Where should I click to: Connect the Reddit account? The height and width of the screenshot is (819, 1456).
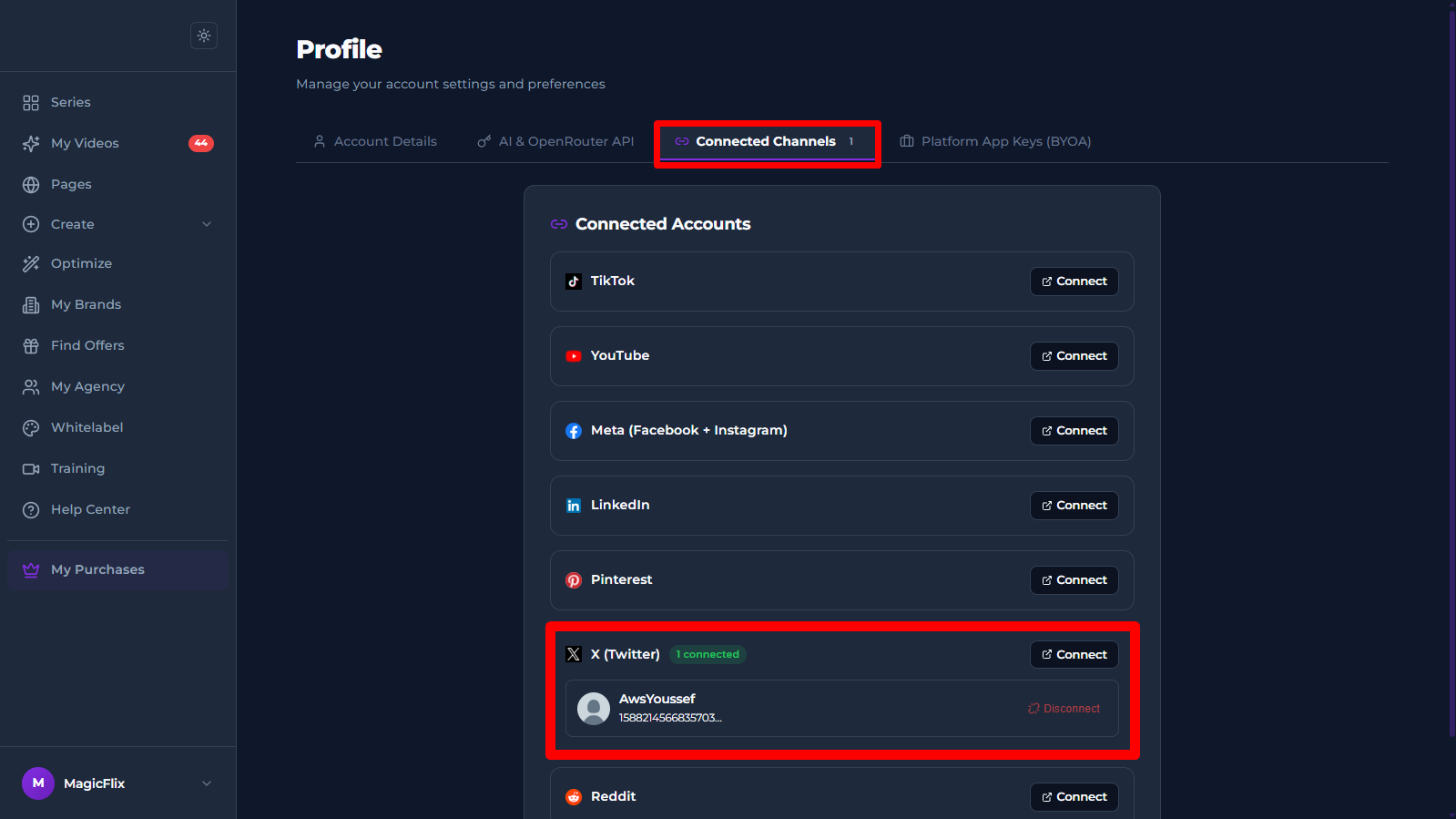tap(1074, 797)
